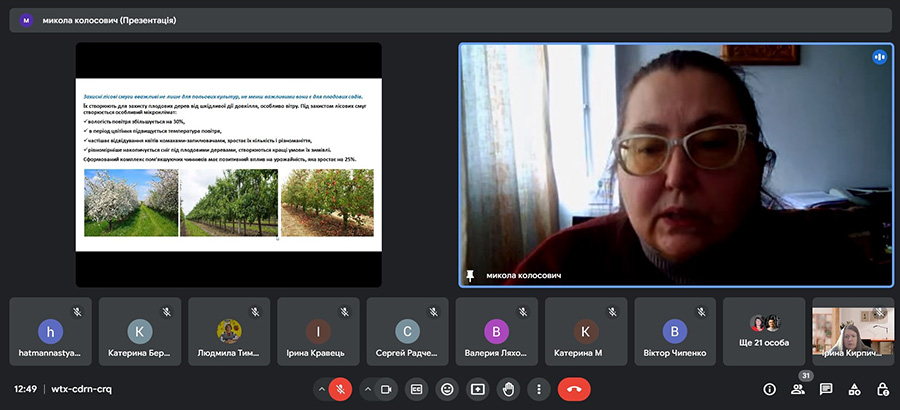This screenshot has width=900, height=410.
Task: Click the 12:49 meeting clock
Action: point(25,389)
